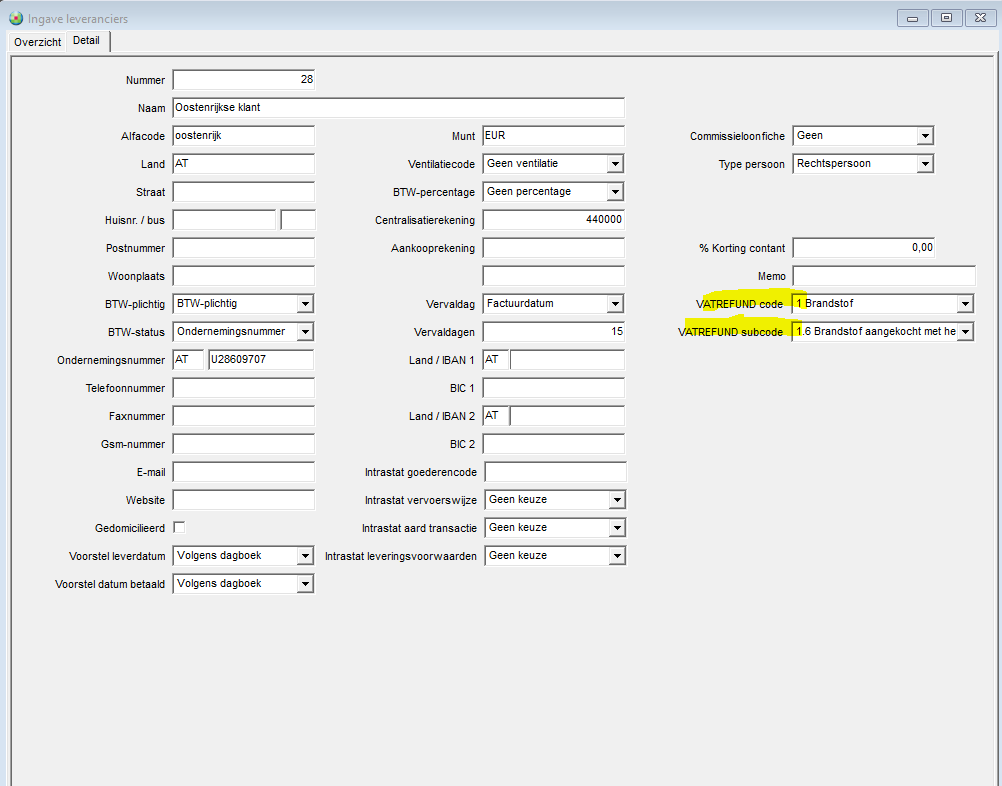Focus the Centralisatierekening field
This screenshot has height=786, width=1002.
pyautogui.click(x=553, y=220)
